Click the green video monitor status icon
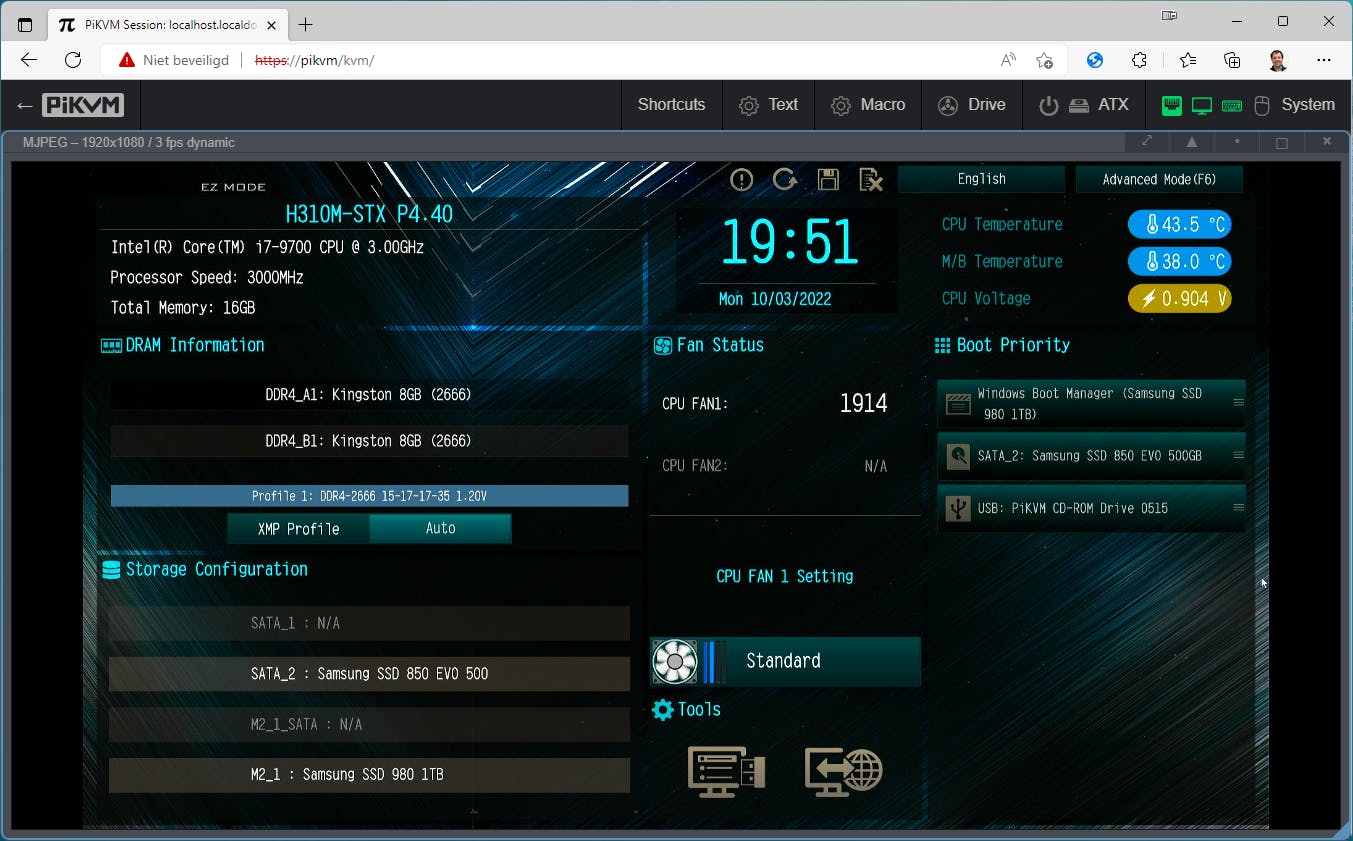Screen dimensions: 1353x841 [x=1202, y=105]
